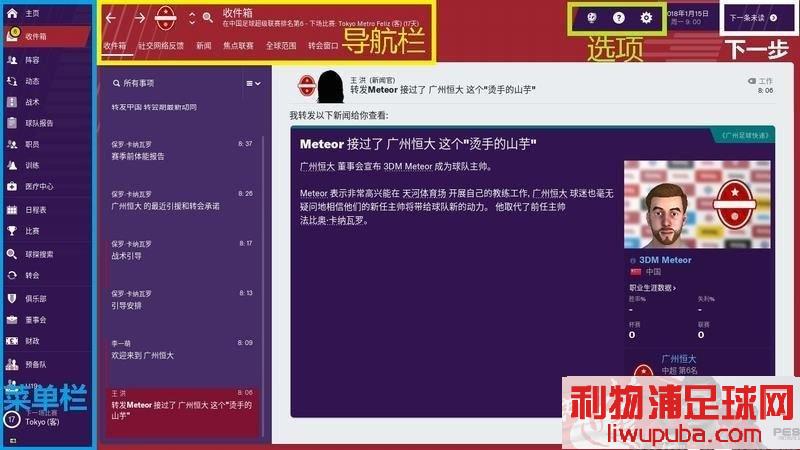Open the 主页 home icon in sidebar
800x450 pixels.
coord(12,13)
